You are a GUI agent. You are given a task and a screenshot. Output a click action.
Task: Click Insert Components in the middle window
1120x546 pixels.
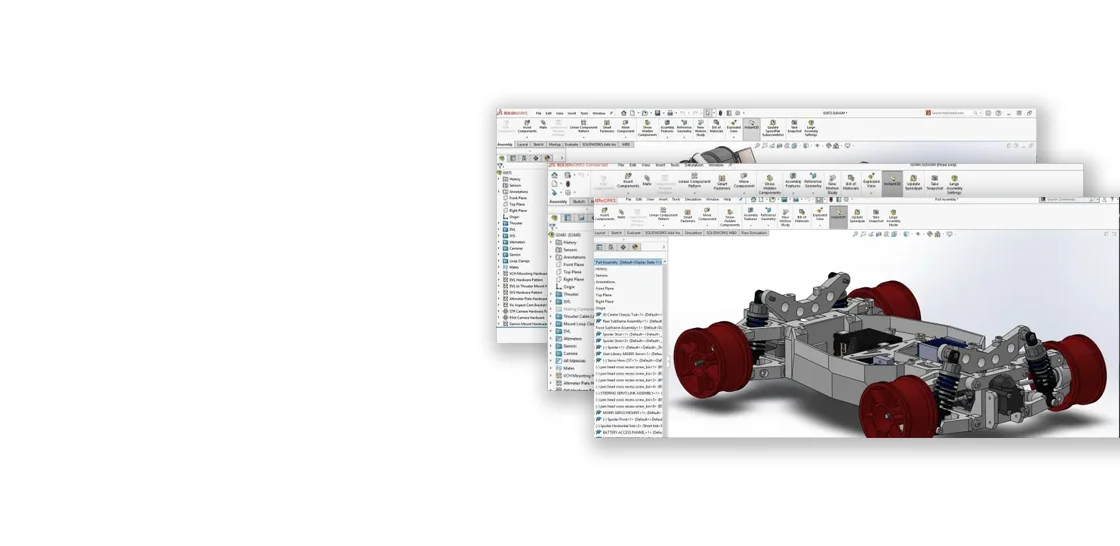tap(628, 180)
